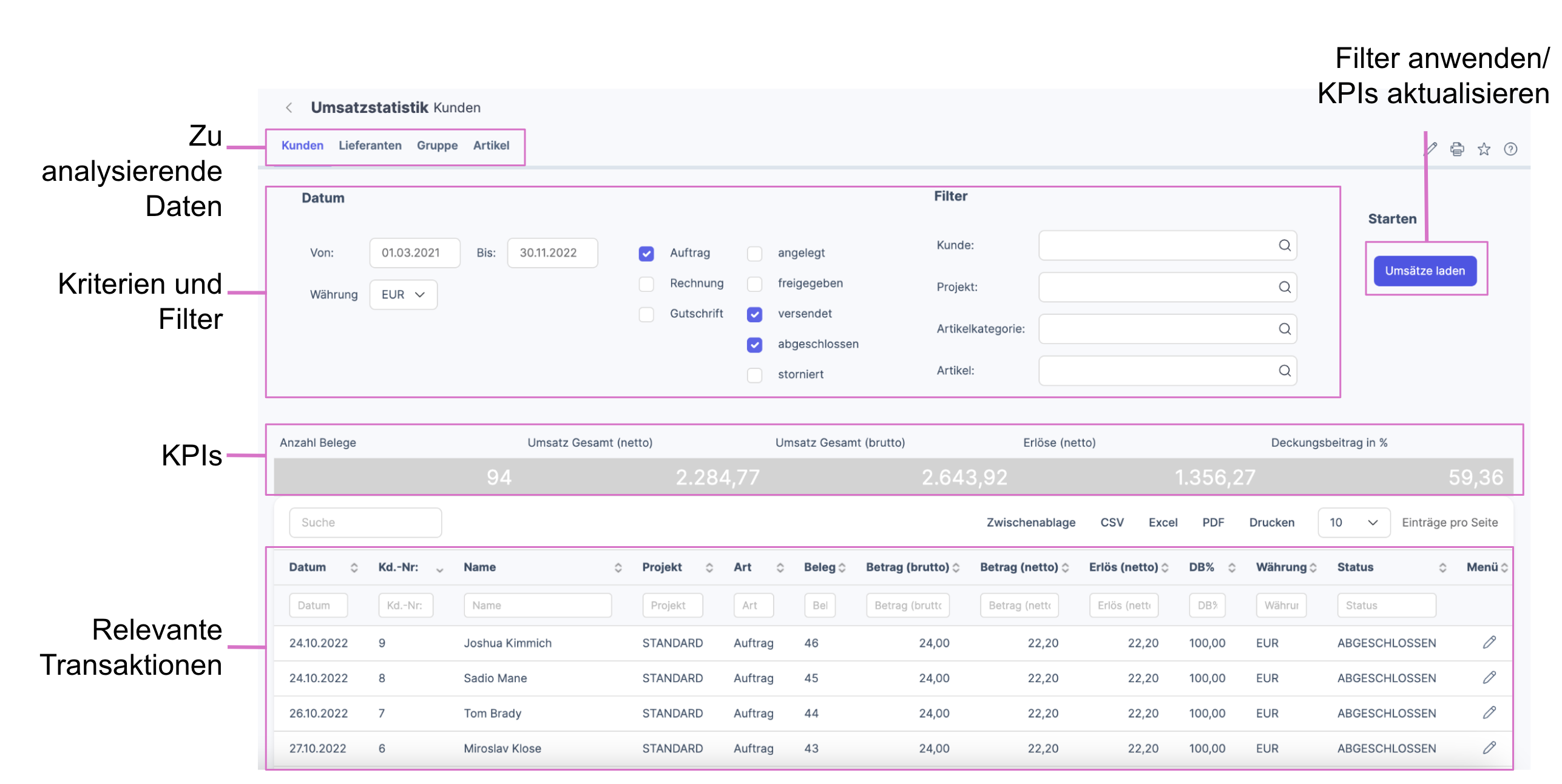Open the Währung EUR dropdown
The width and height of the screenshot is (1562, 784).
tap(403, 295)
